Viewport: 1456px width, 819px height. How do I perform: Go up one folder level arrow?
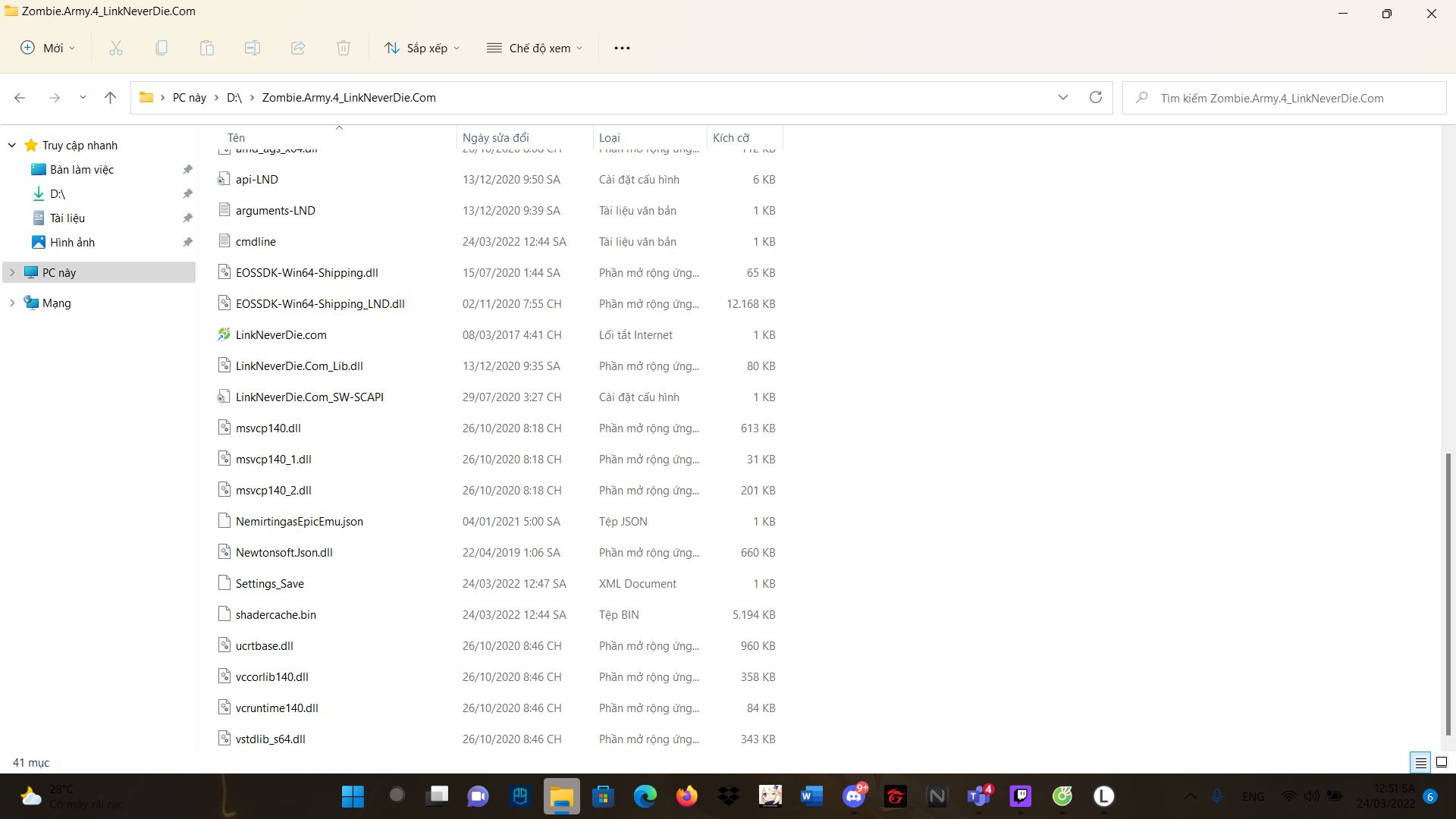[x=110, y=97]
